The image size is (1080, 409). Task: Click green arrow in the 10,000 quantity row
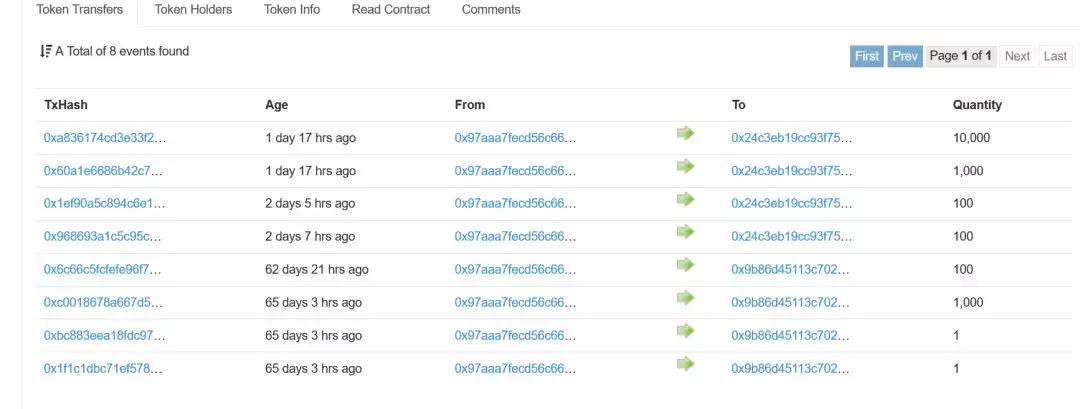[685, 133]
